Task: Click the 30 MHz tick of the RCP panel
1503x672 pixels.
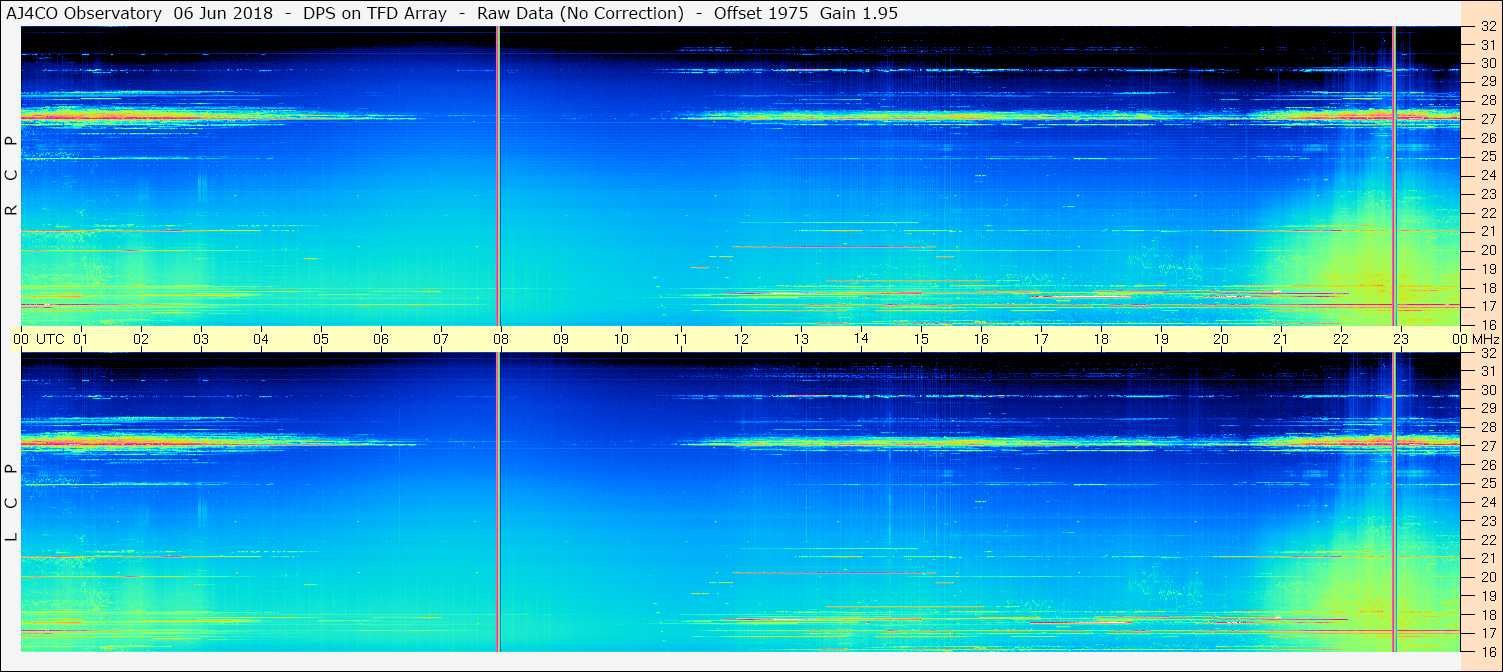Action: [1487, 63]
